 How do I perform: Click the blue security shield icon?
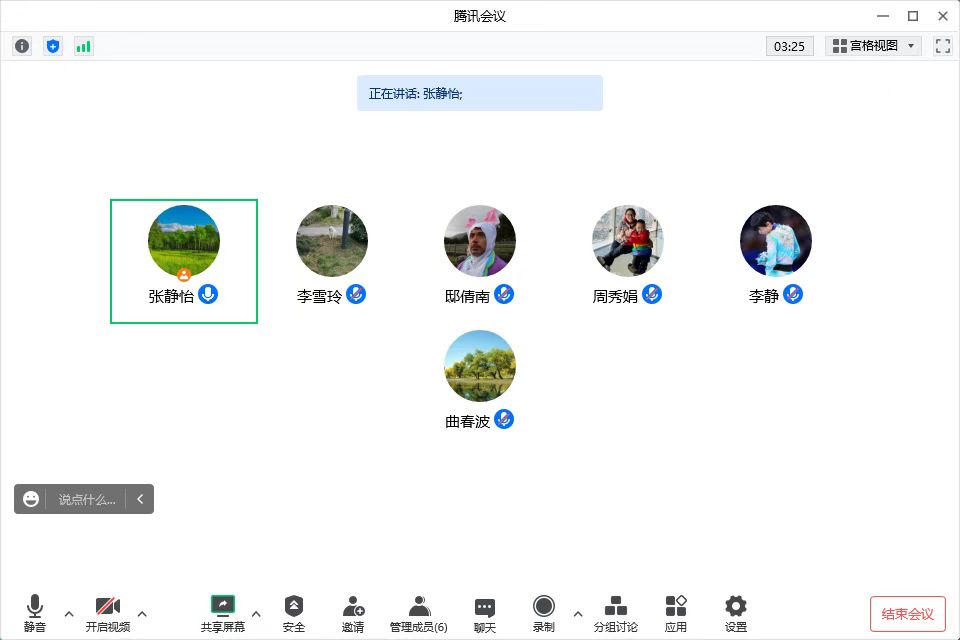click(x=53, y=46)
